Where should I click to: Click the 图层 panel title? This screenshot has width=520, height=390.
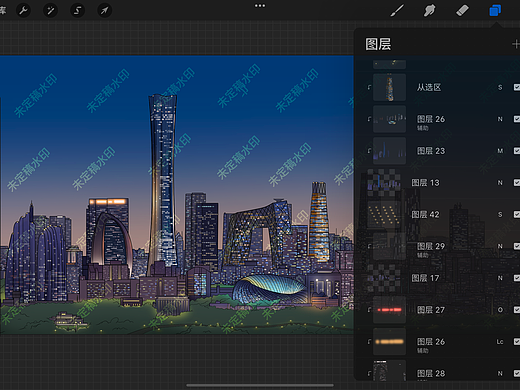tap(378, 44)
